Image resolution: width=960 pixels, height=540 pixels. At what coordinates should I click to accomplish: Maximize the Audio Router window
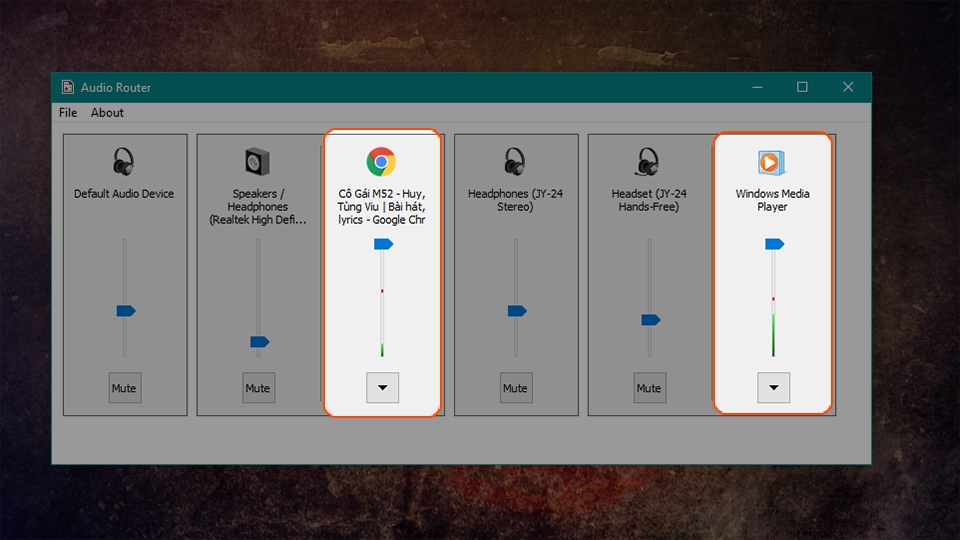click(802, 88)
